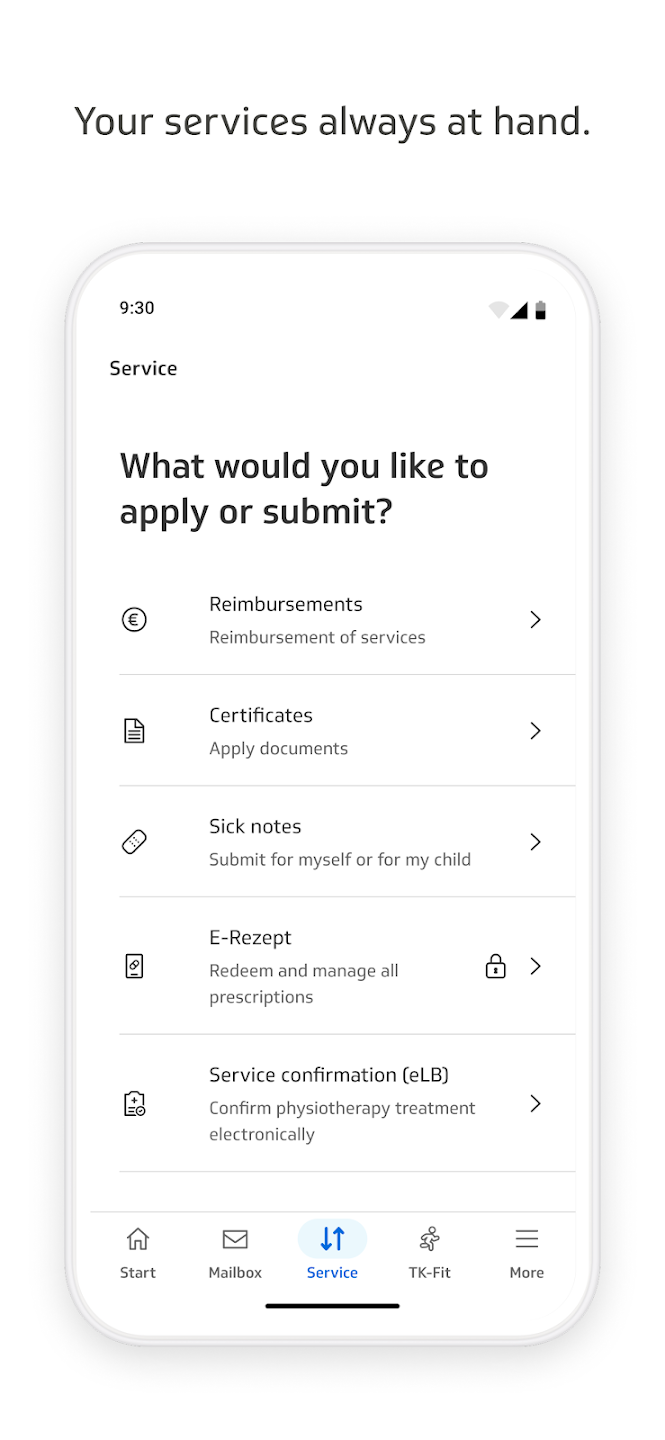Tap the Certificates document icon
This screenshot has height=1440, width=665.
tap(134, 731)
